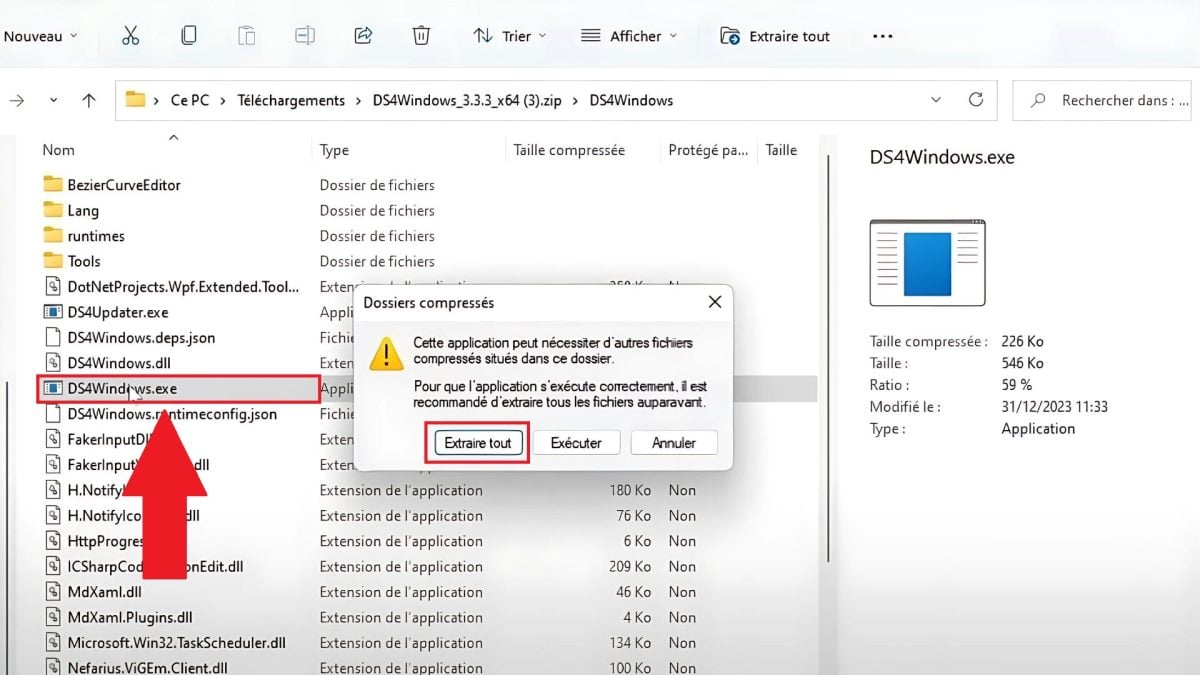Expand the Afficher view dropdown
Screen dimensions: 1200x675
click(629, 36)
